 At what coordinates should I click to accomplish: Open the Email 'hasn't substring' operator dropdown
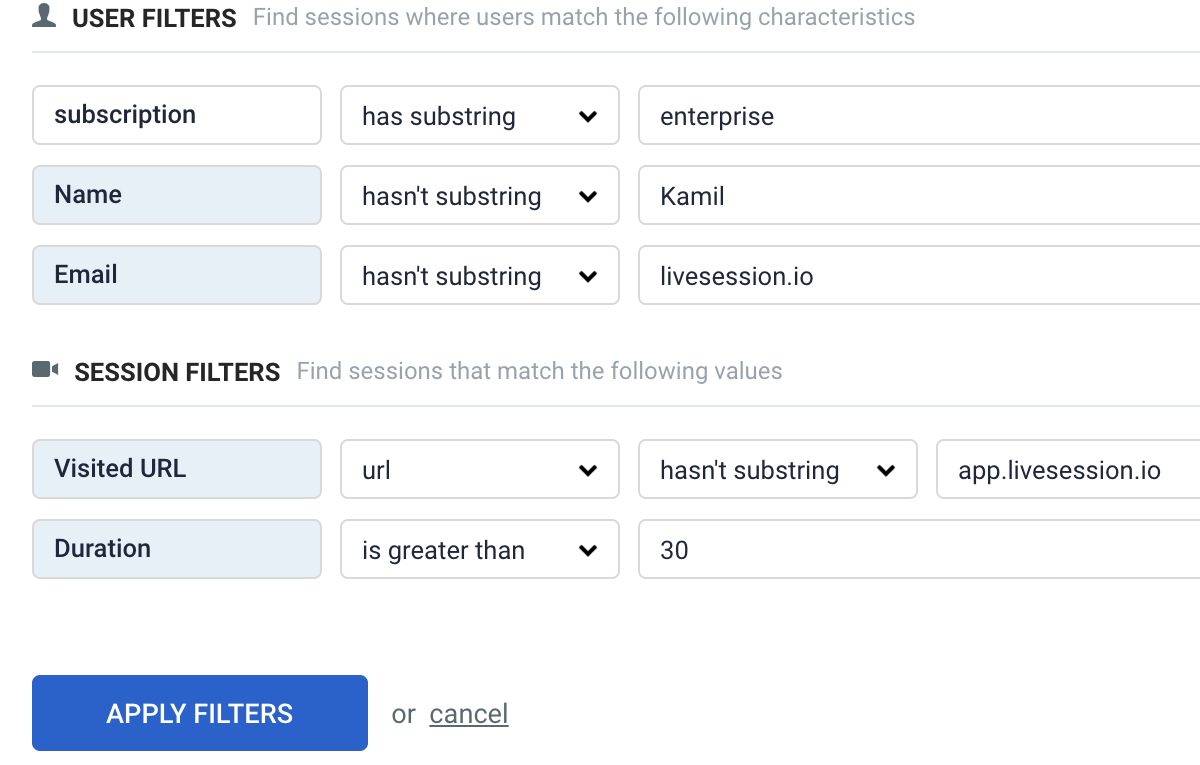pyautogui.click(x=479, y=276)
